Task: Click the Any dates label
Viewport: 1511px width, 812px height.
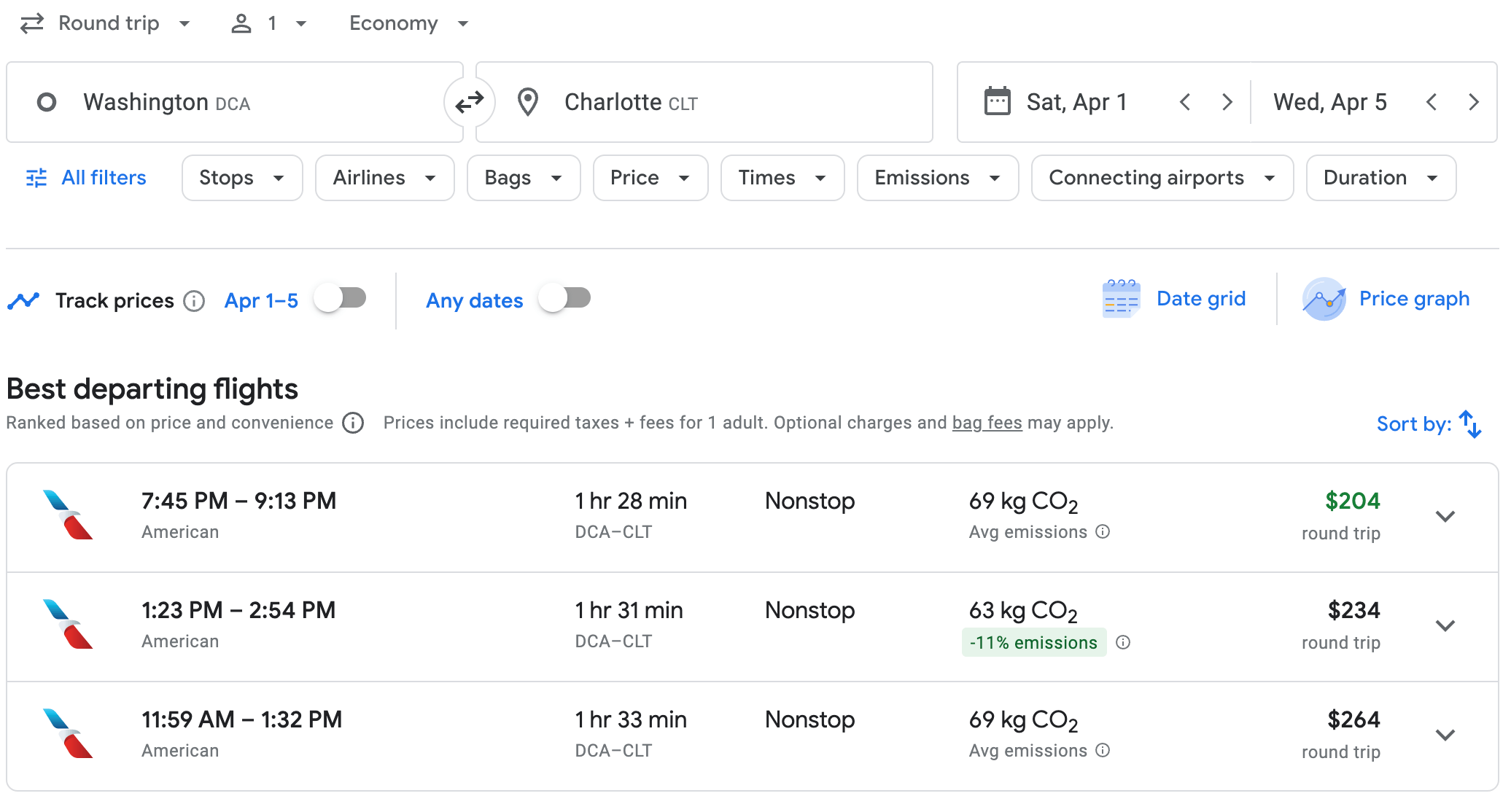Action: 475,300
